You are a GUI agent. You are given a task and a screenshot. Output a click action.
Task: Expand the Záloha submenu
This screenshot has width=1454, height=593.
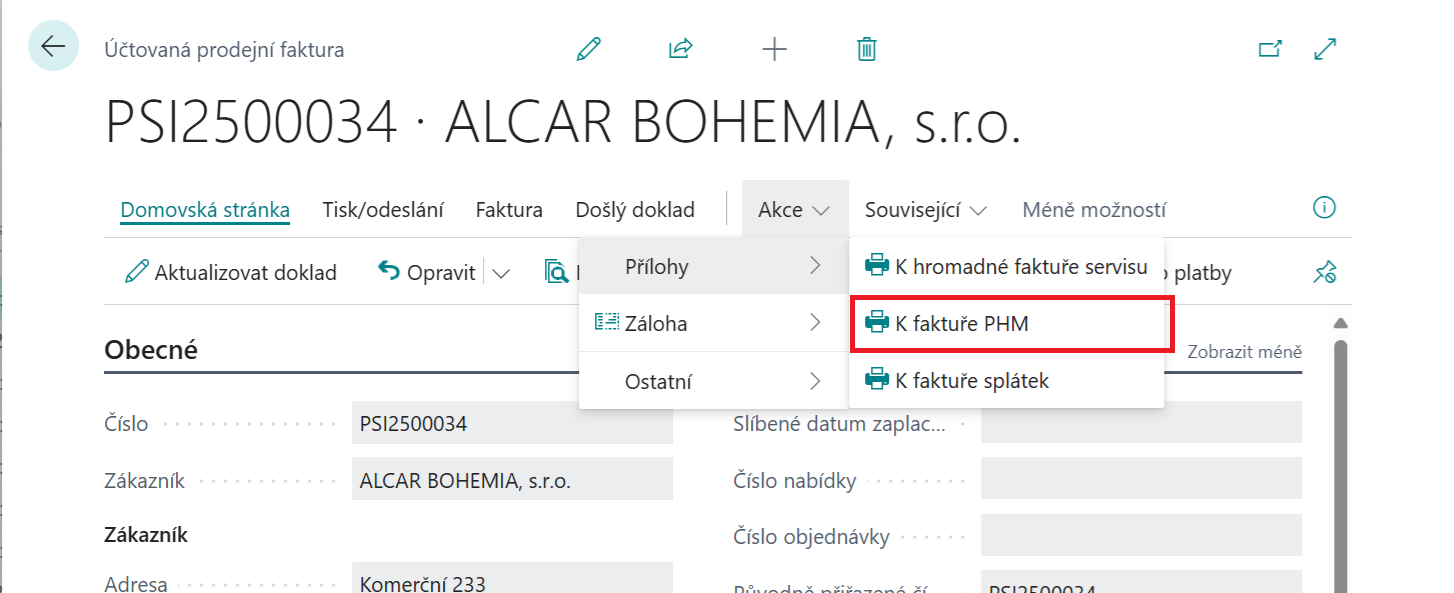pyautogui.click(x=713, y=323)
